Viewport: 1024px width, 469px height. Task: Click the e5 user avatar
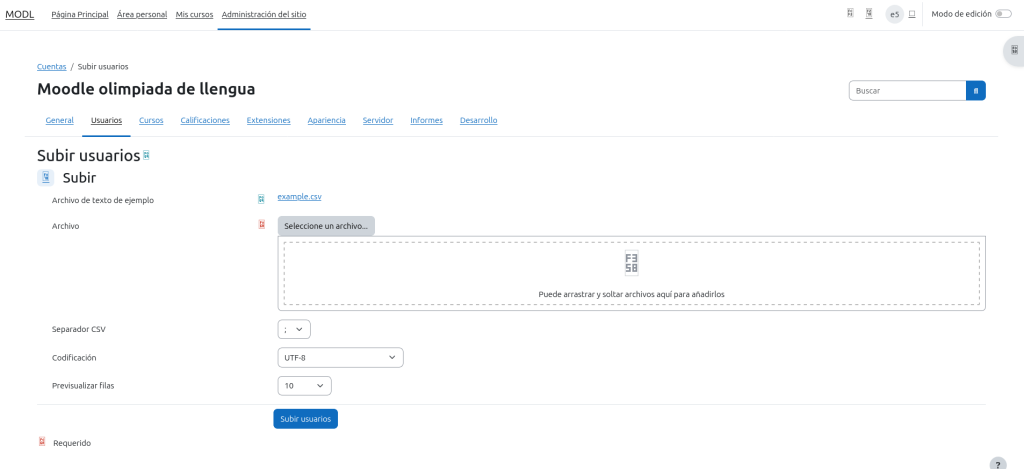pyautogui.click(x=894, y=14)
